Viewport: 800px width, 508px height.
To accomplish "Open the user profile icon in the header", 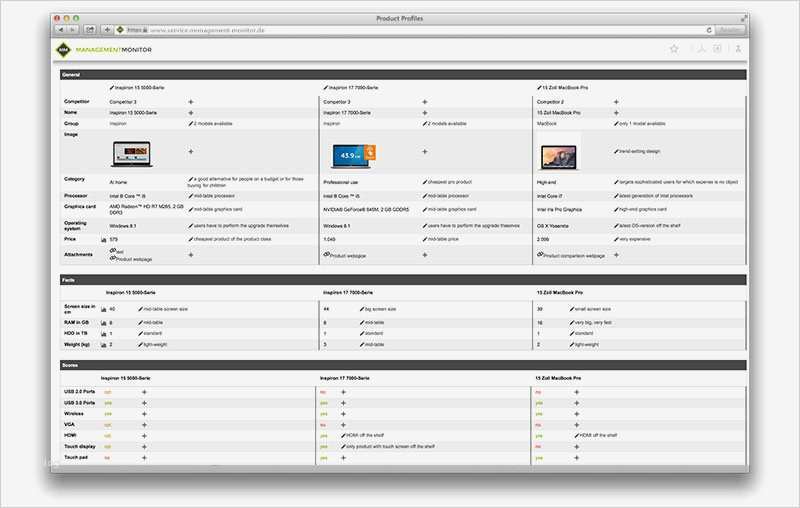I will pos(738,49).
